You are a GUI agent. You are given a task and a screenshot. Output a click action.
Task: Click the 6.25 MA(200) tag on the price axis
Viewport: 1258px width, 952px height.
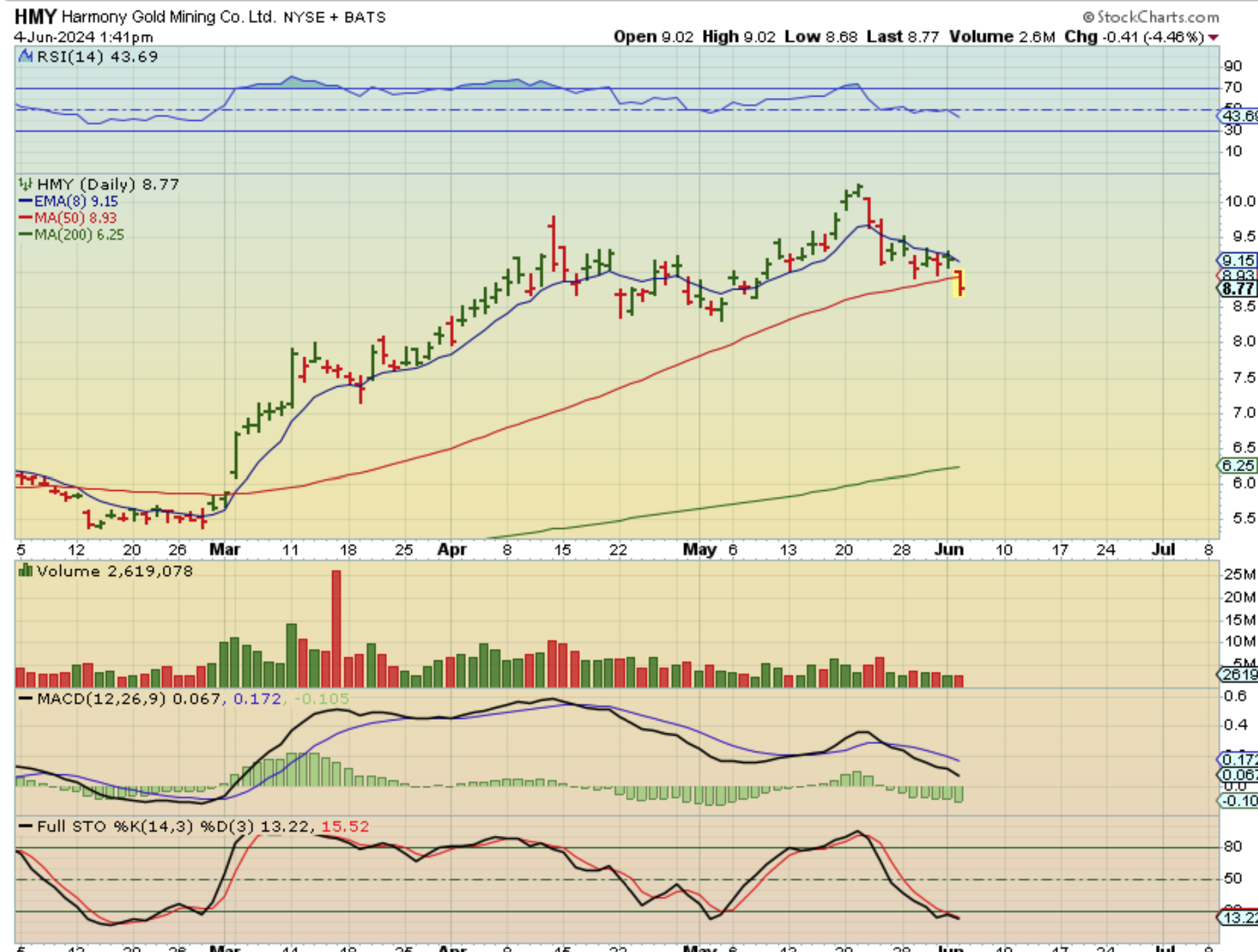pyautogui.click(x=1238, y=465)
